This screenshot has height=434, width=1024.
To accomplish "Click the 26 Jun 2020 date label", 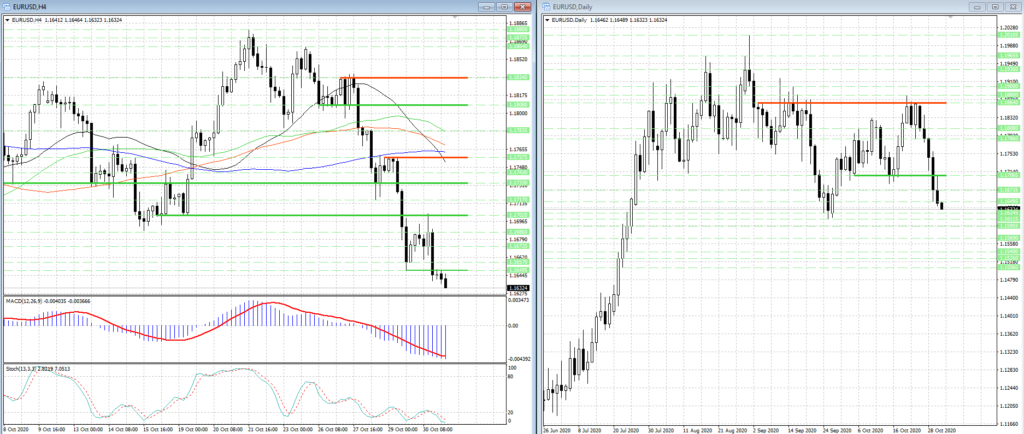I will (556, 429).
